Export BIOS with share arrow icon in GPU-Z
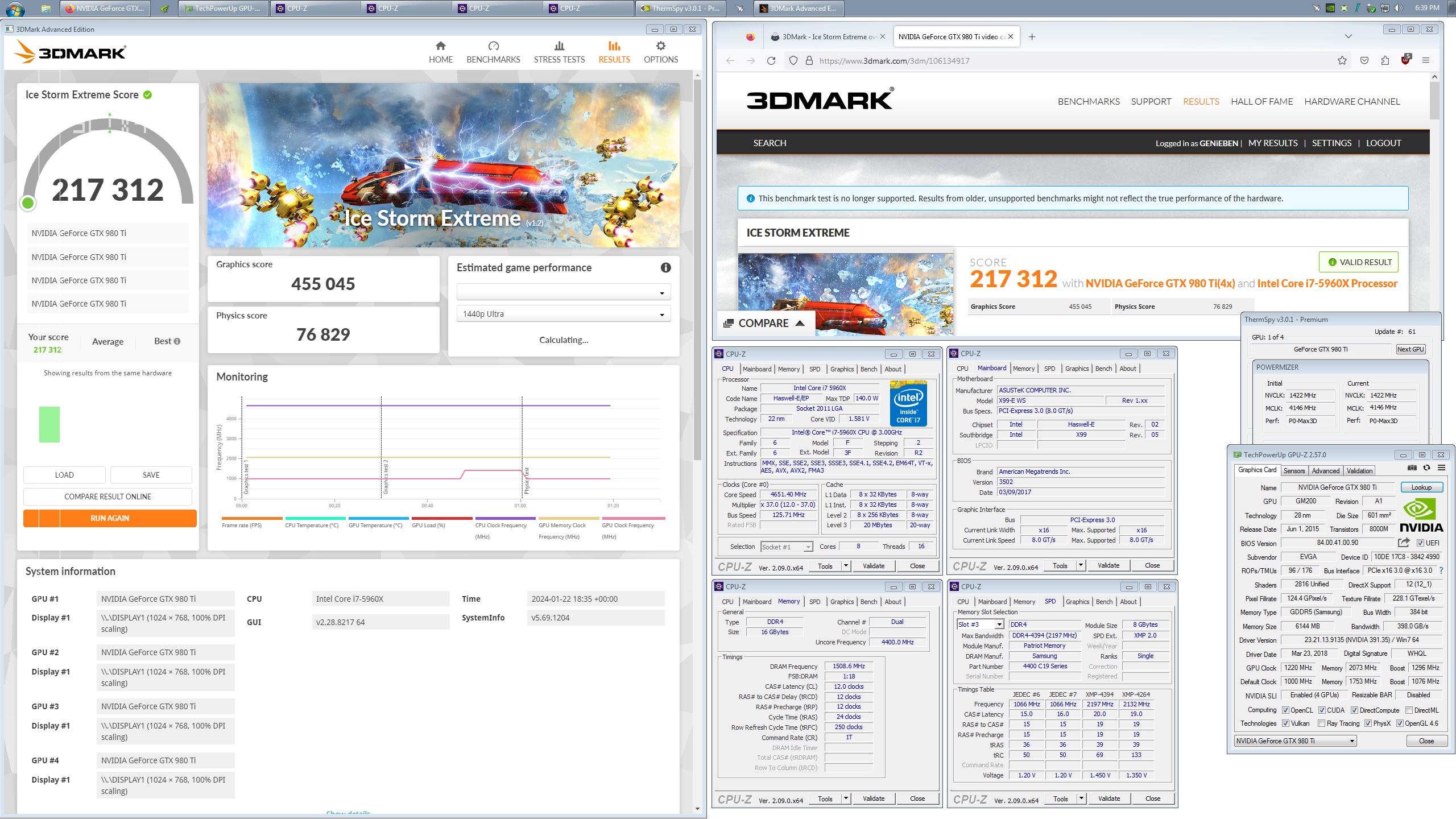The image size is (1456, 819). pyautogui.click(x=1404, y=543)
